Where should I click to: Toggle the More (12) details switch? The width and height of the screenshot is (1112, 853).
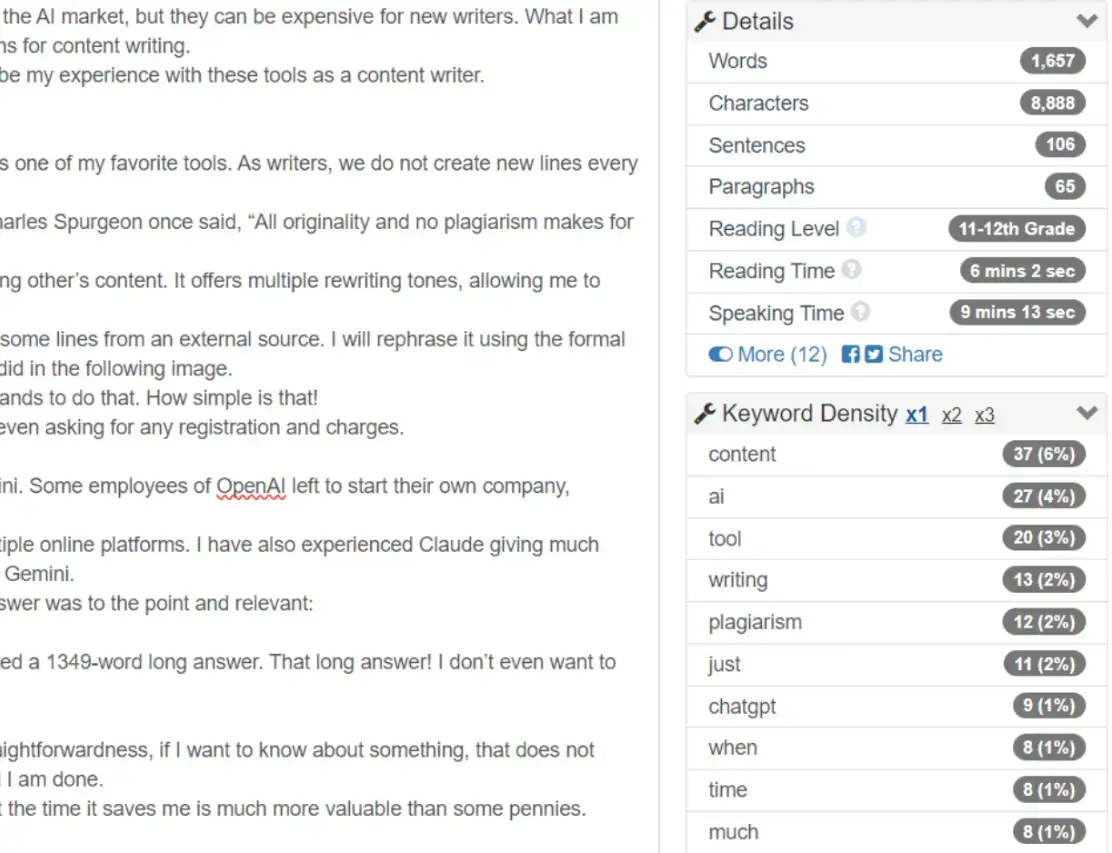720,354
